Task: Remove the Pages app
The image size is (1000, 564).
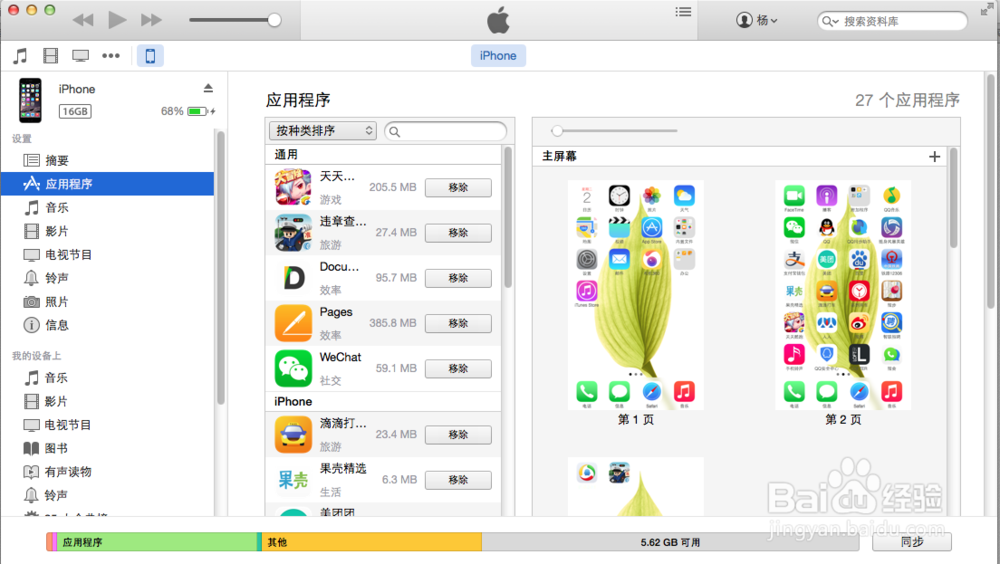Action: [458, 323]
